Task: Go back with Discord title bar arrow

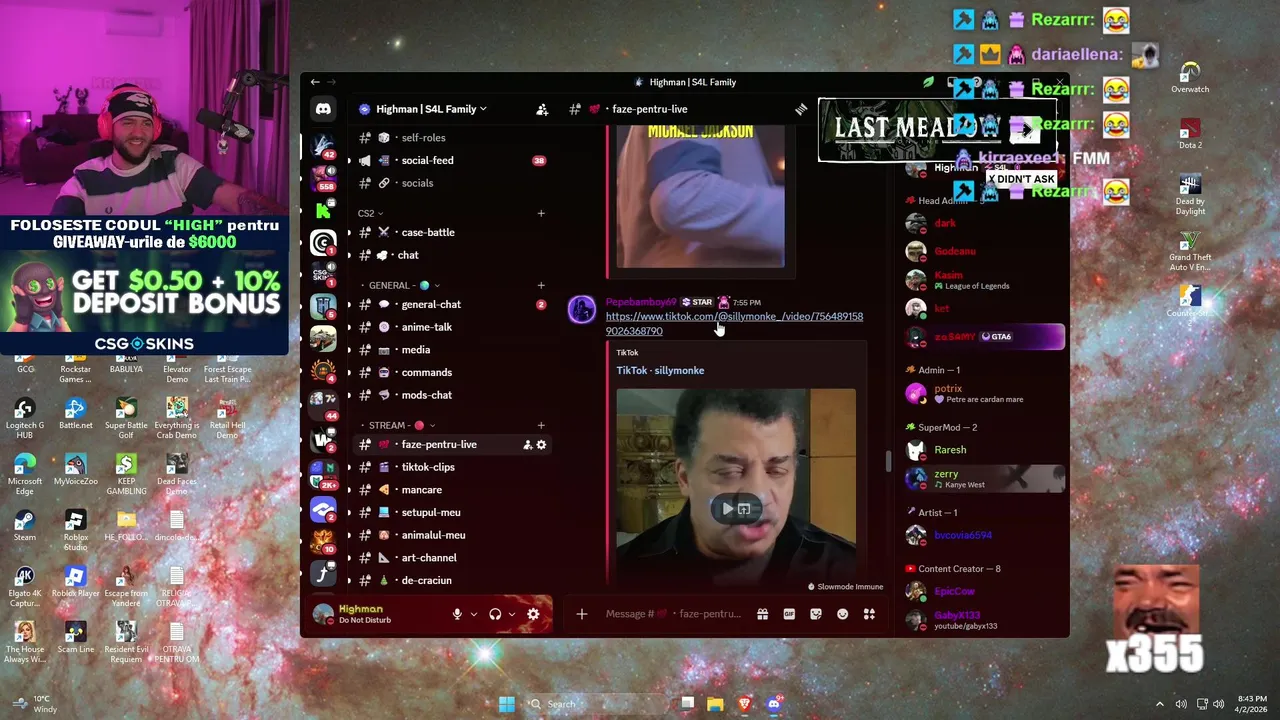Action: click(315, 82)
